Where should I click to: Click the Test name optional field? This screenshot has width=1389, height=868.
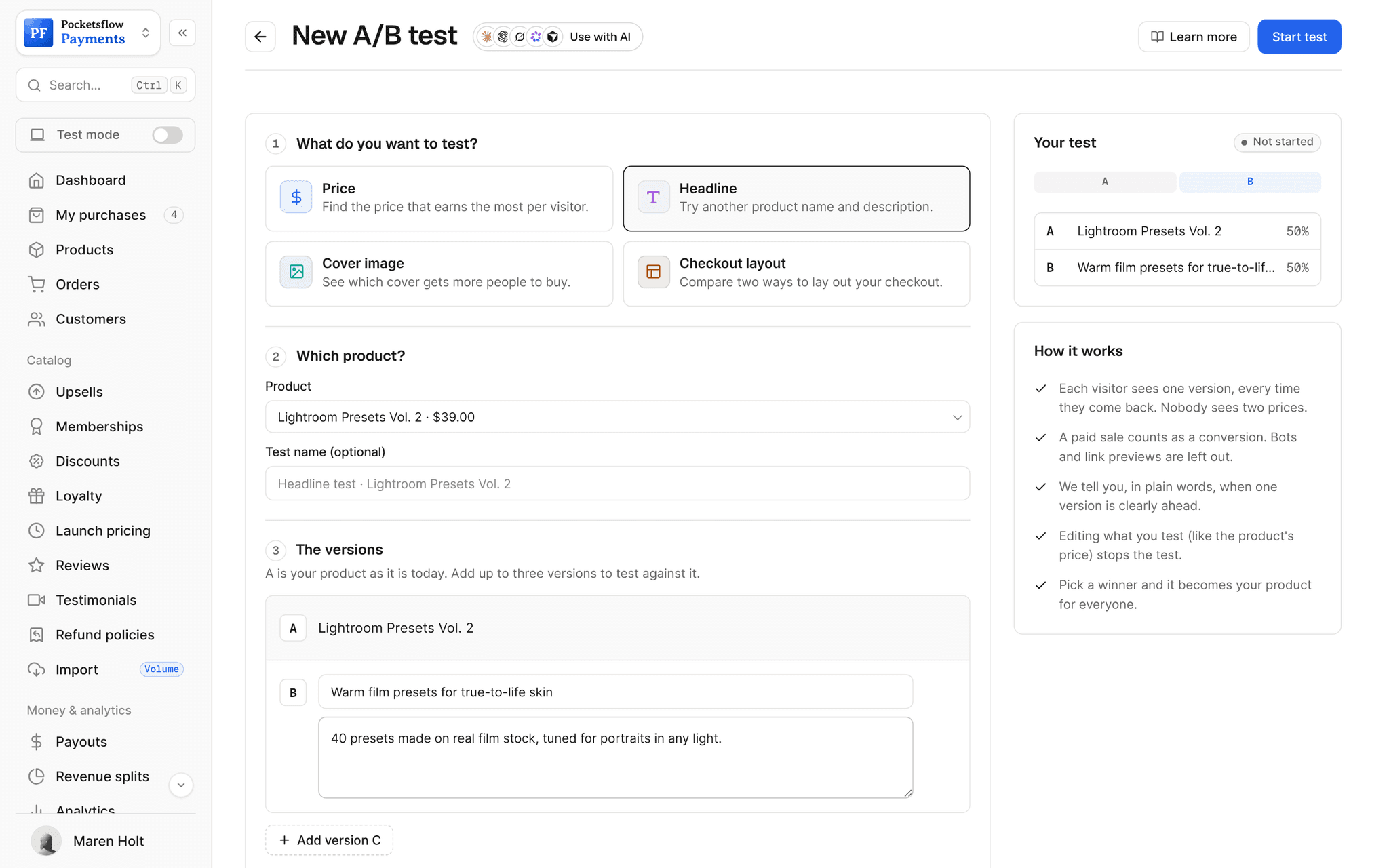tap(617, 484)
